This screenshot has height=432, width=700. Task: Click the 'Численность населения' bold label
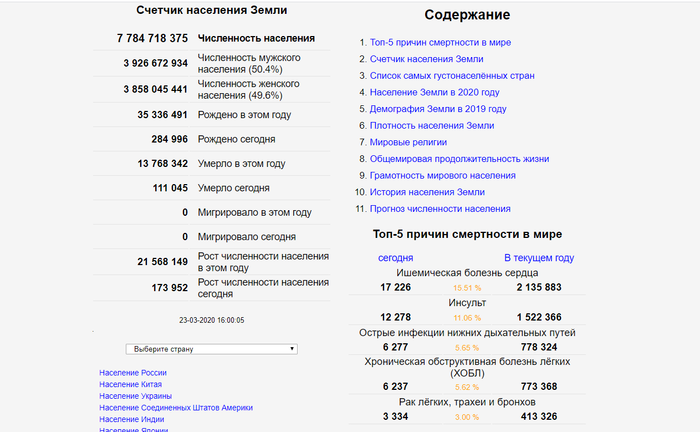coord(256,38)
